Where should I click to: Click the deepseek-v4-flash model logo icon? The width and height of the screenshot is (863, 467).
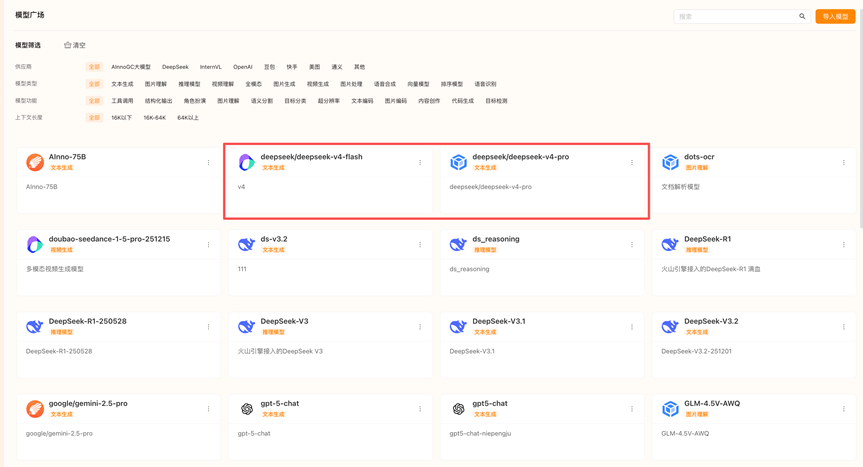(247, 162)
